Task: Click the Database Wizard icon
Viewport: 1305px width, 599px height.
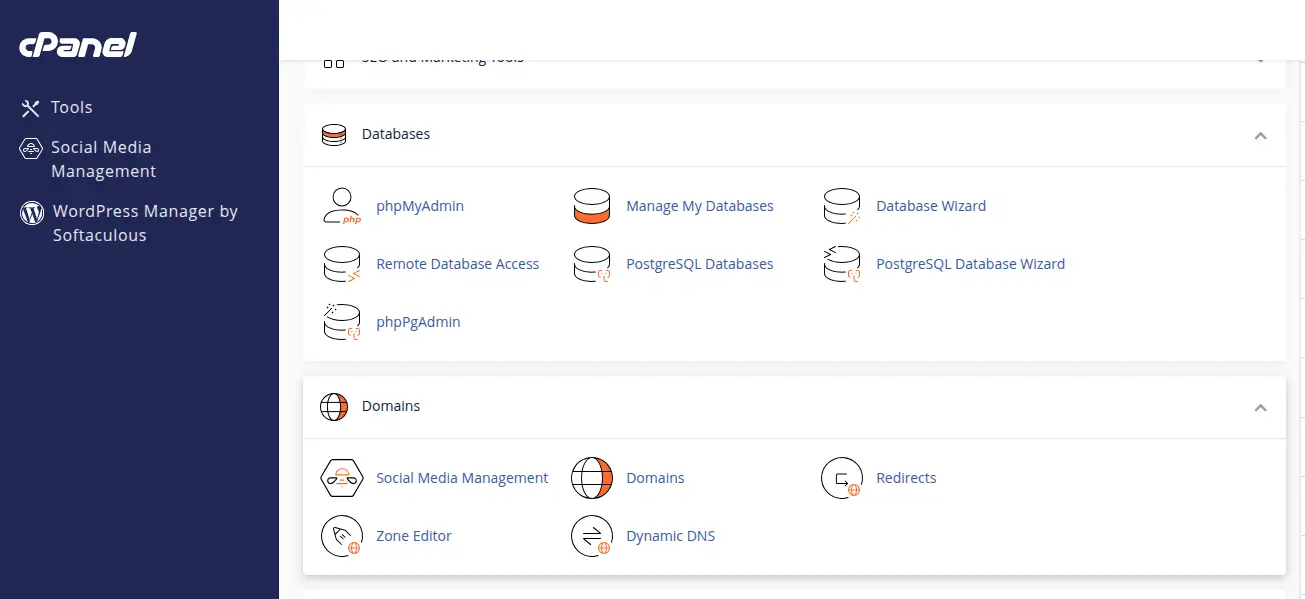Action: point(842,206)
